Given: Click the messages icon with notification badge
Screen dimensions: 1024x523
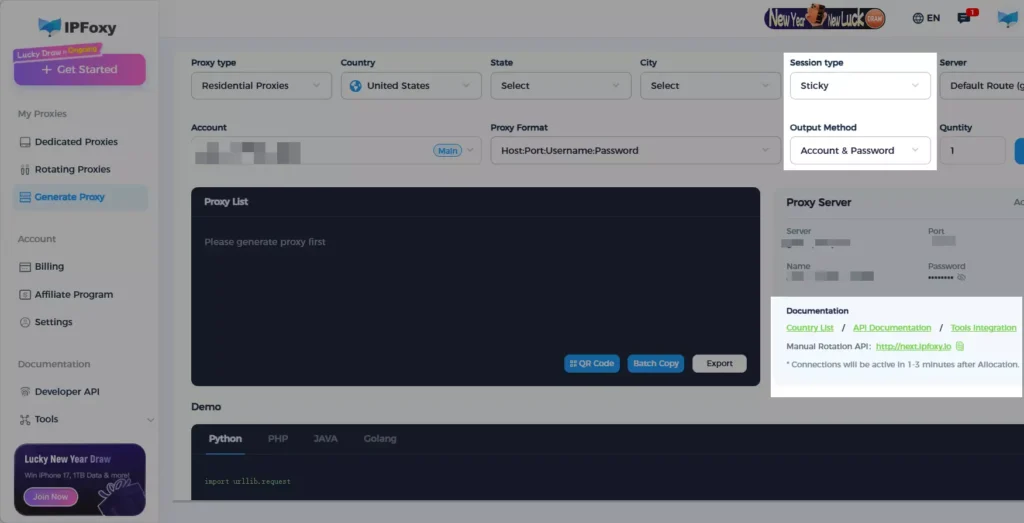Looking at the screenshot, I should point(964,18).
